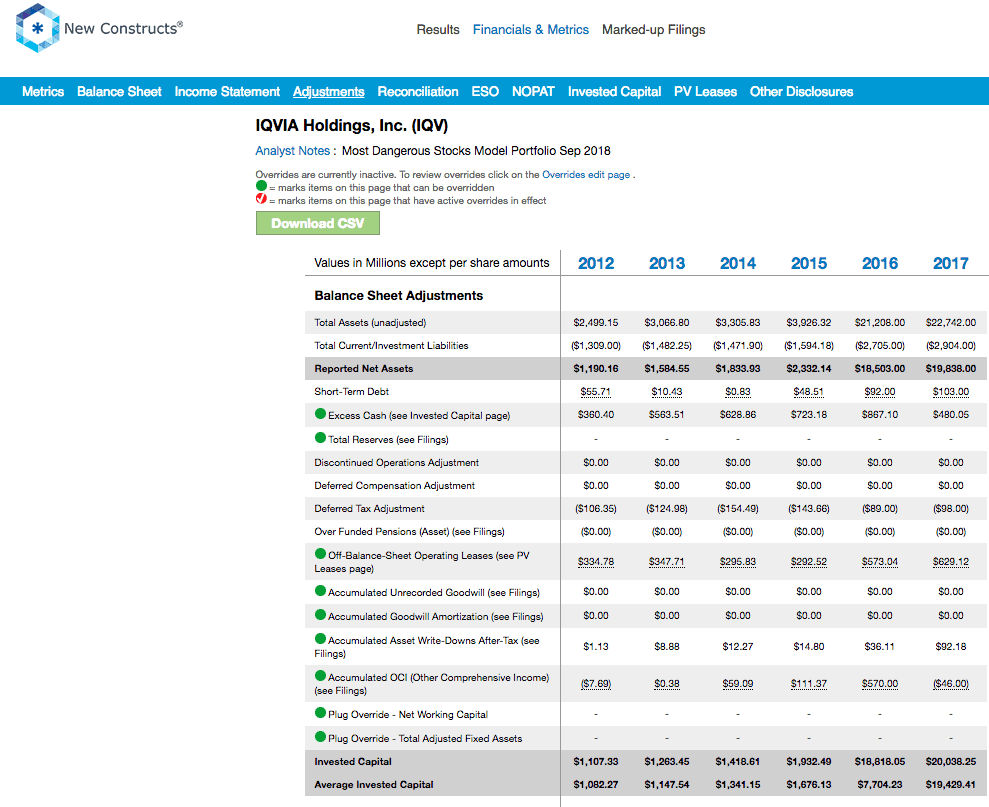Open the PV Leases tab
989x807 pixels.
[x=705, y=91]
